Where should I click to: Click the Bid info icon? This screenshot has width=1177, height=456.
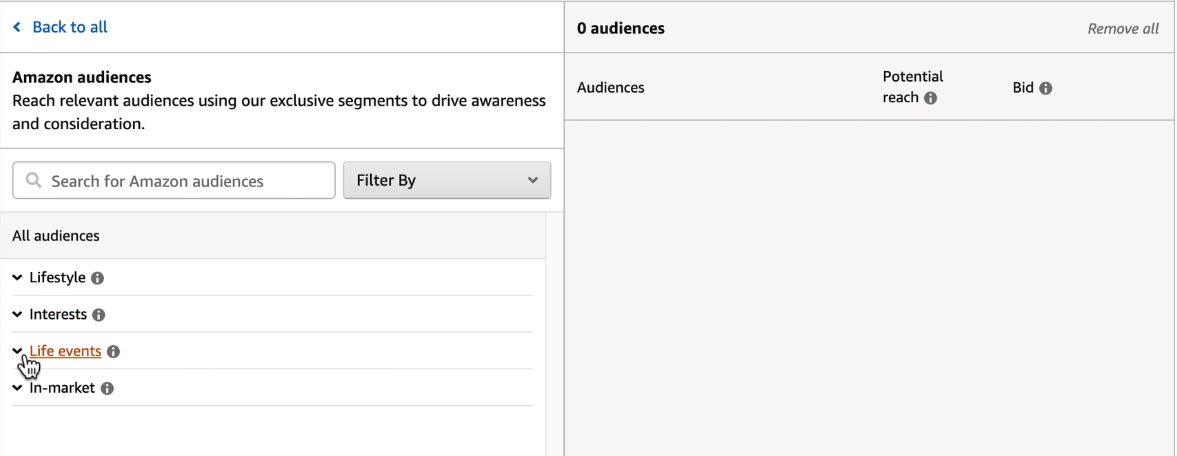click(x=1046, y=88)
